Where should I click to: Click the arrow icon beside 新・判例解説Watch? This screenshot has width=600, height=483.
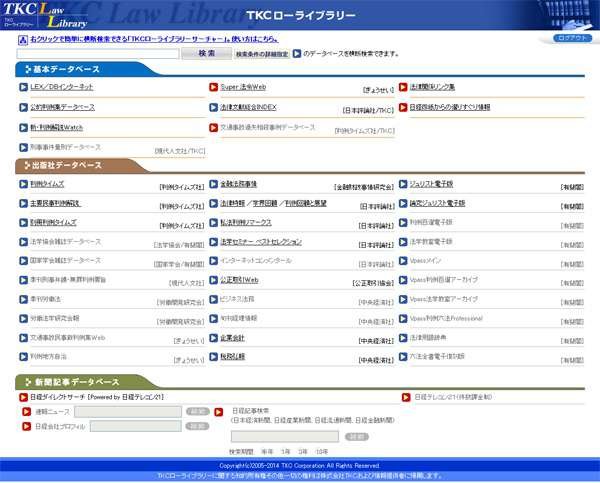23,128
